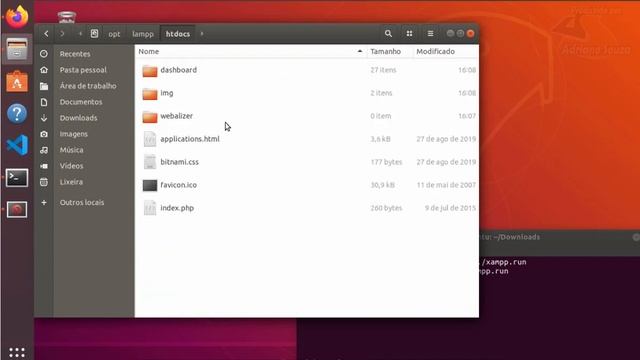Click the clock icon beside Recentes
Image resolution: width=640 pixels, height=360 pixels.
[x=44, y=54]
